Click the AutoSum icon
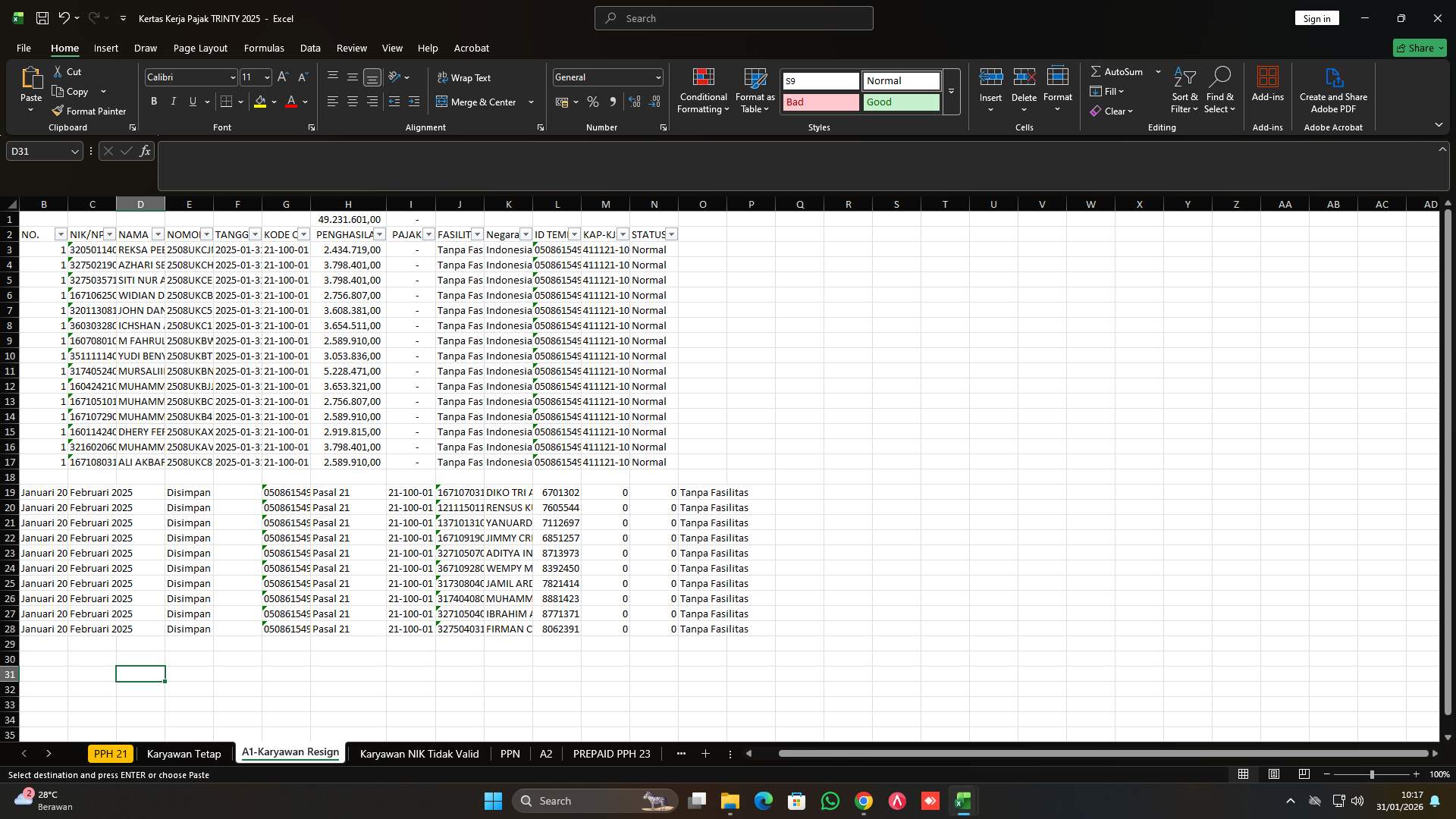The image size is (1456, 819). (1097, 71)
